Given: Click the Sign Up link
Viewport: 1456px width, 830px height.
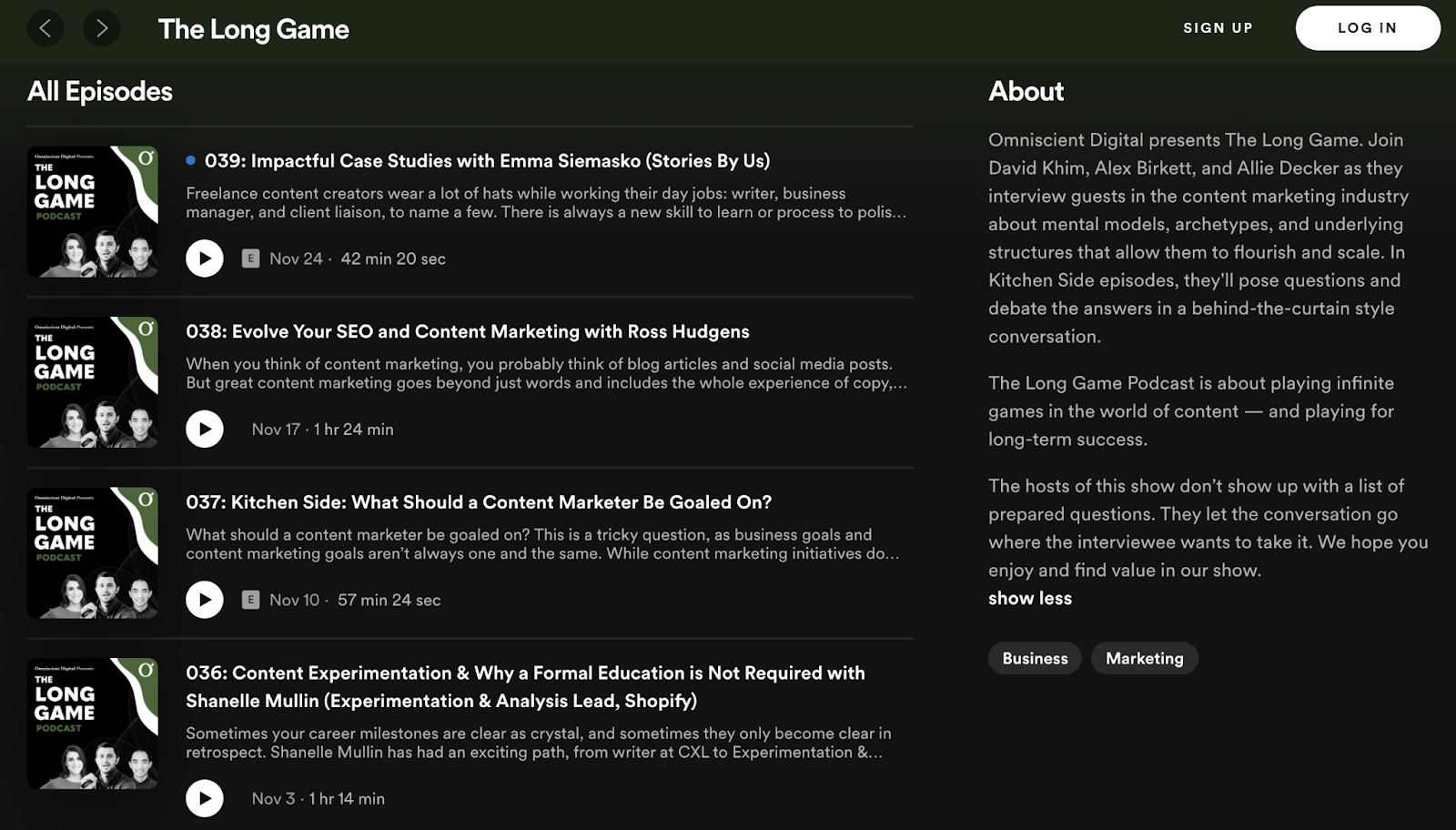Looking at the screenshot, I should [1218, 28].
